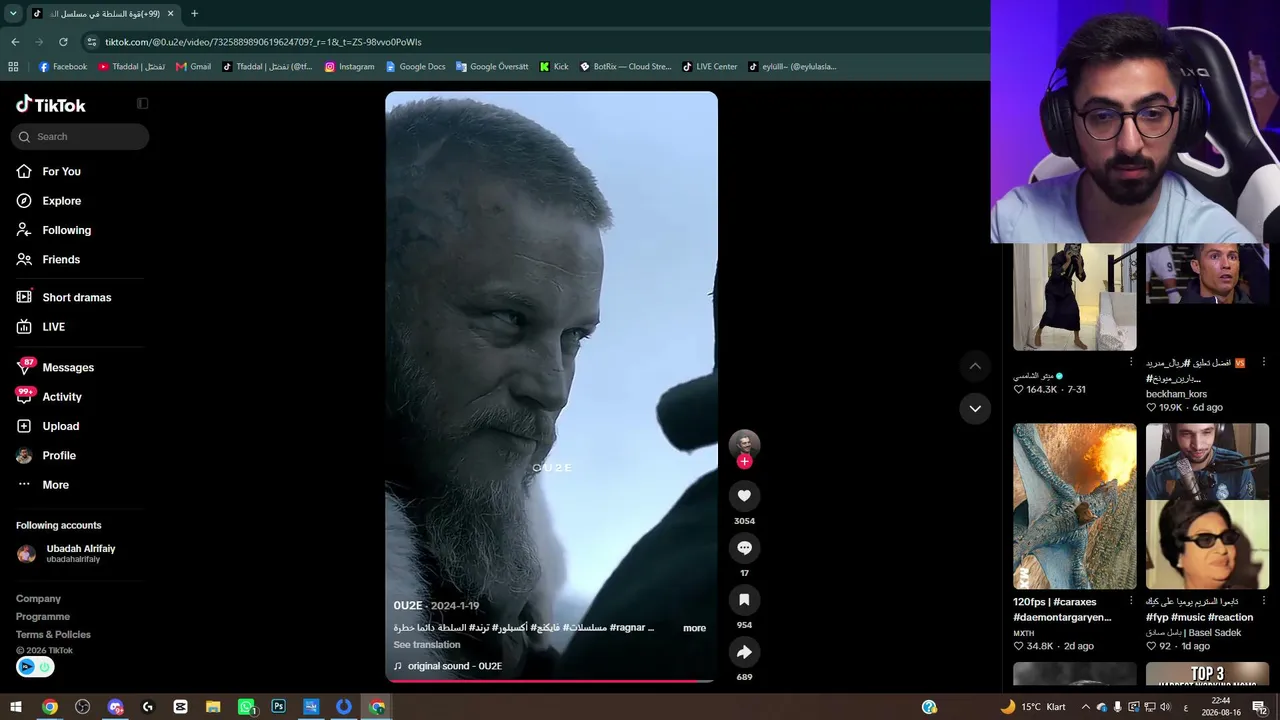Open Basel Sadek reaction video thumbnail
Image resolution: width=1280 pixels, height=720 pixels.
point(1207,506)
